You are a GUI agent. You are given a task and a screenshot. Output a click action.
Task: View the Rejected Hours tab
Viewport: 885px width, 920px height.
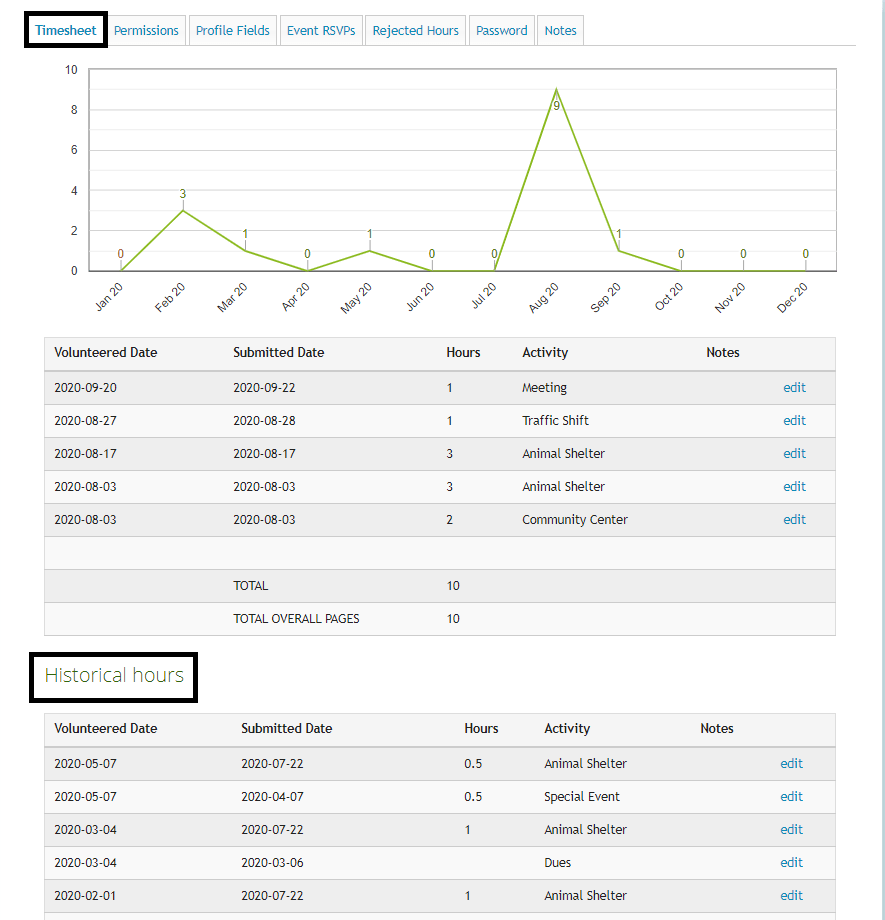click(x=415, y=30)
